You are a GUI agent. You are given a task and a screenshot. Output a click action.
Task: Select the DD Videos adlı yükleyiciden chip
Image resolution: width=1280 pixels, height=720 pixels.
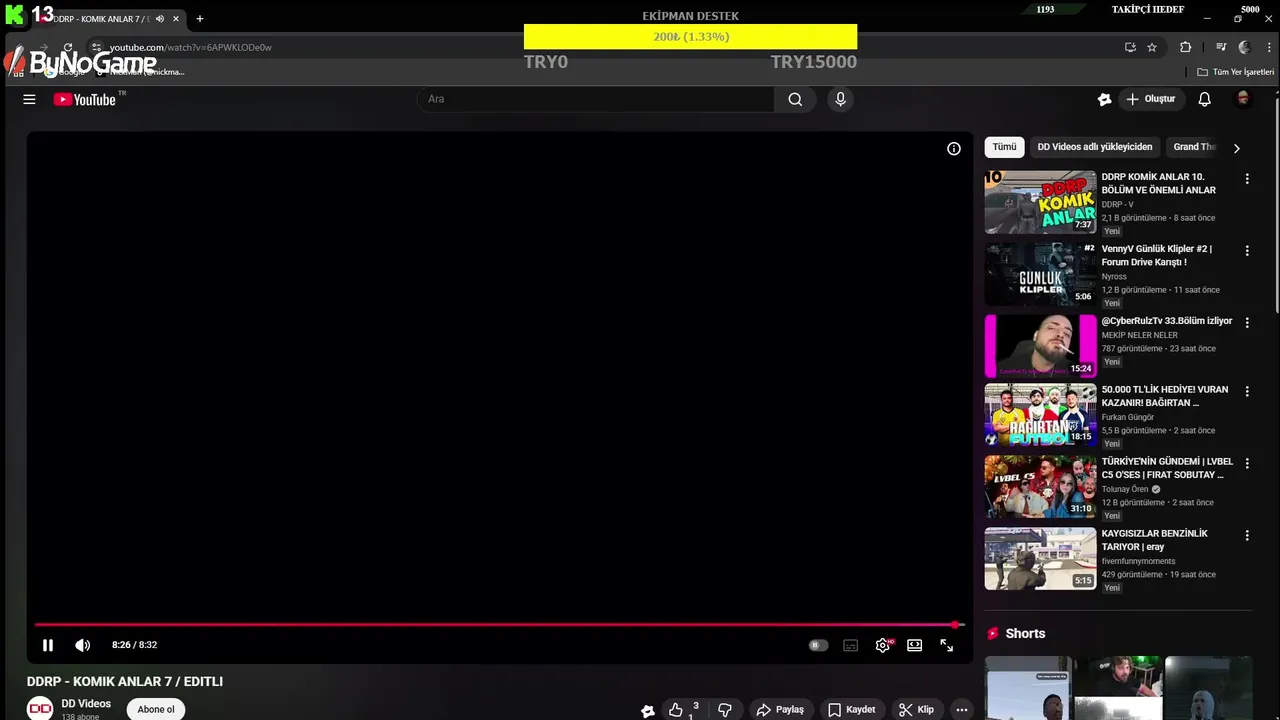coord(1094,147)
